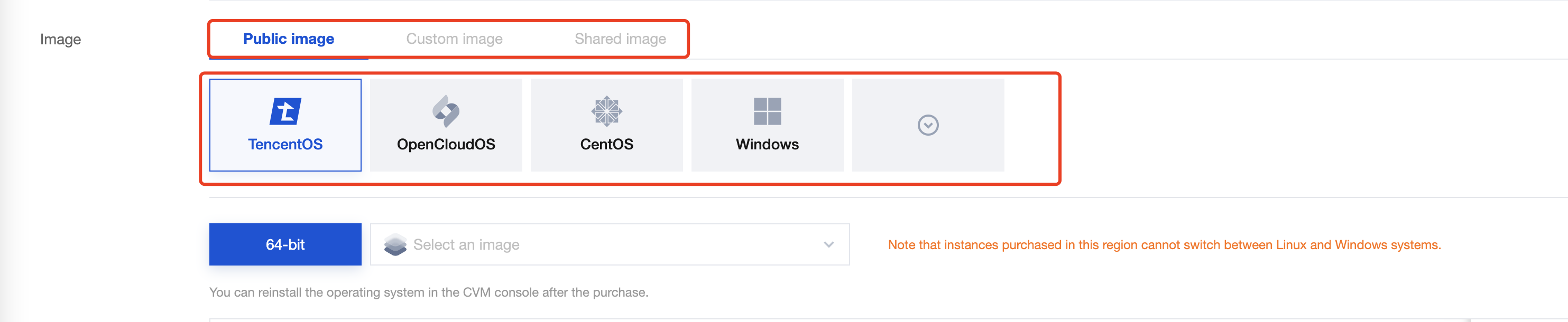Click the Image section label
The width and height of the screenshot is (1568, 322).
coord(60,40)
